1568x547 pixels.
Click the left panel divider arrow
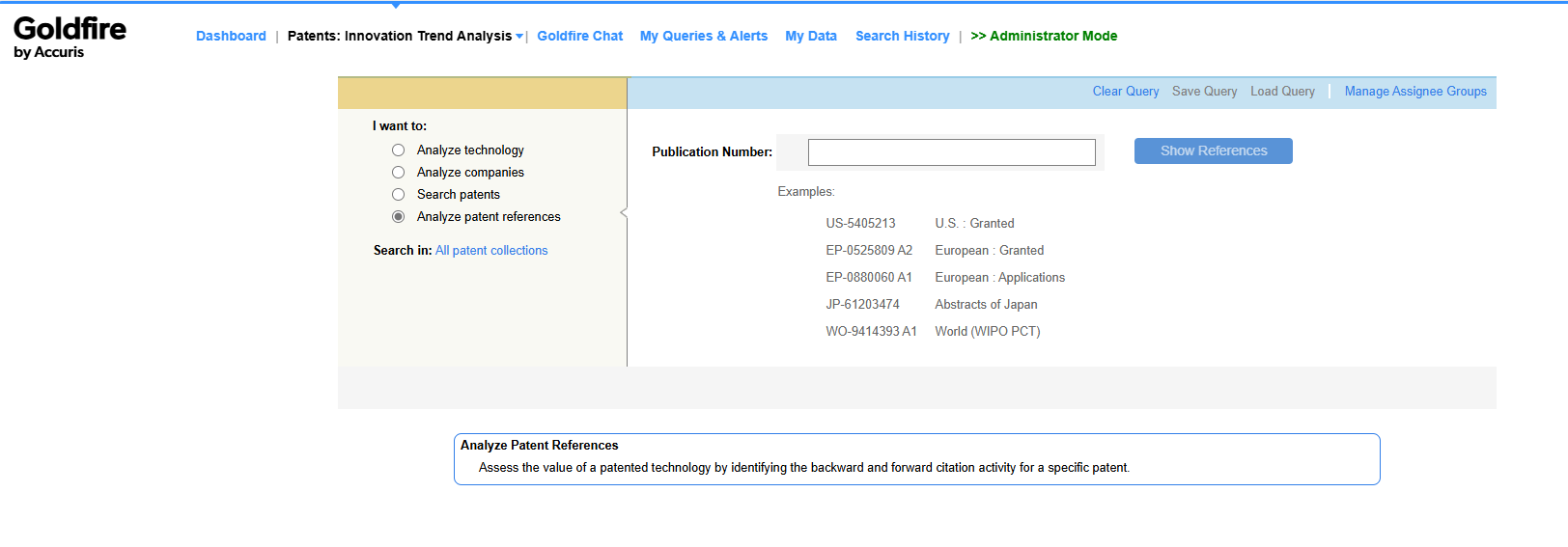coord(624,212)
